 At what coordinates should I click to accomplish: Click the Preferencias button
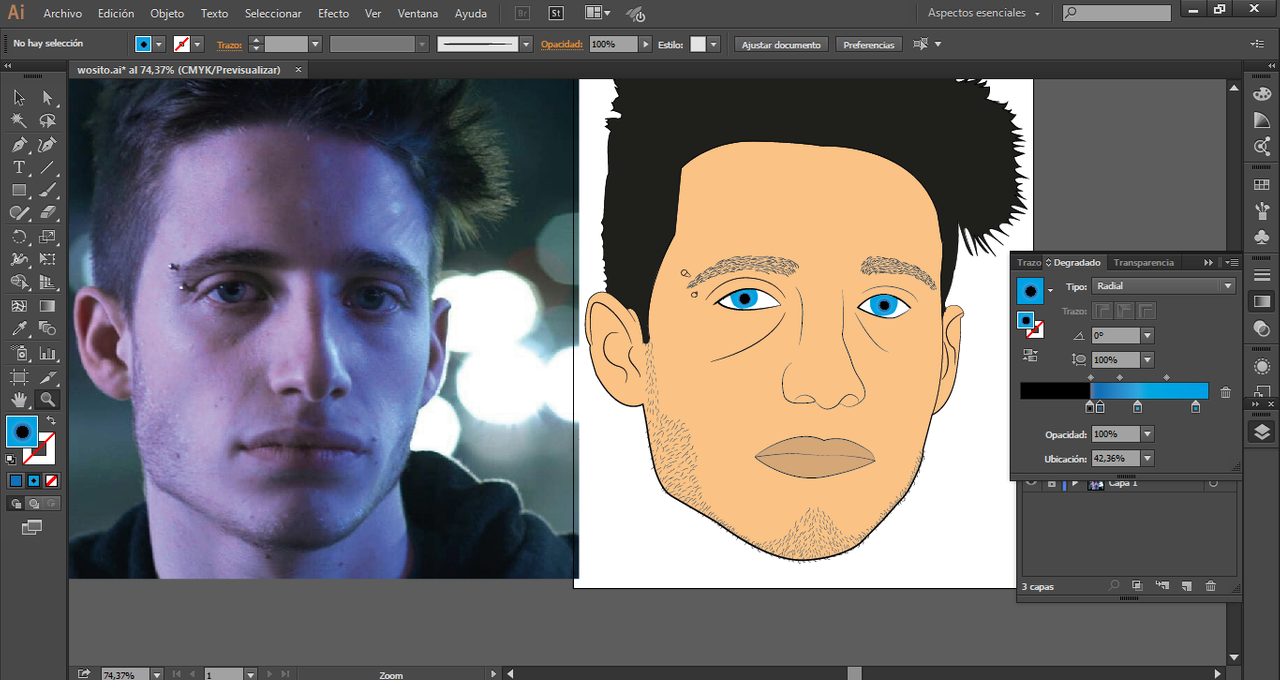pyautogui.click(x=868, y=44)
